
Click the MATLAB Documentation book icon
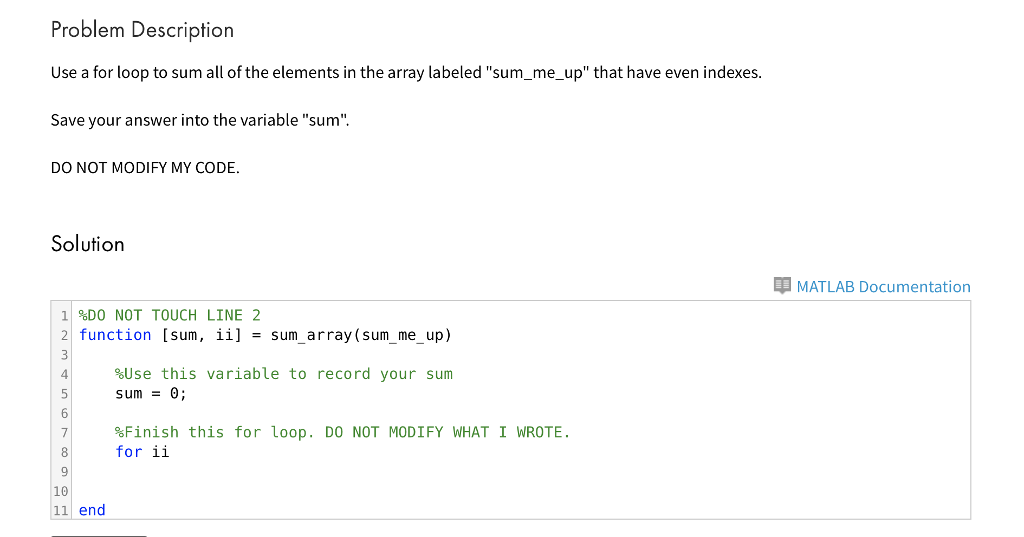click(783, 286)
